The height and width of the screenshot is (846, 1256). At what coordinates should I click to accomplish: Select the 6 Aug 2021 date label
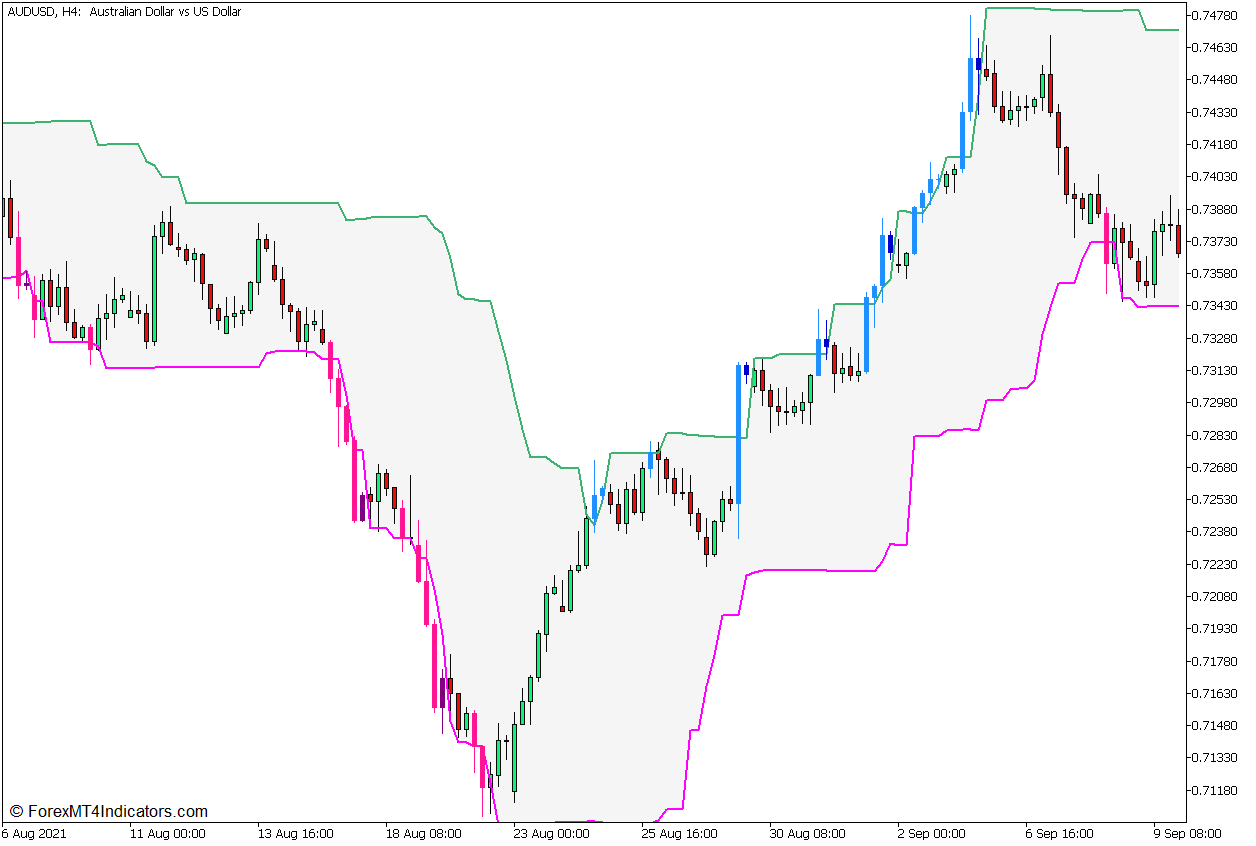pos(36,834)
